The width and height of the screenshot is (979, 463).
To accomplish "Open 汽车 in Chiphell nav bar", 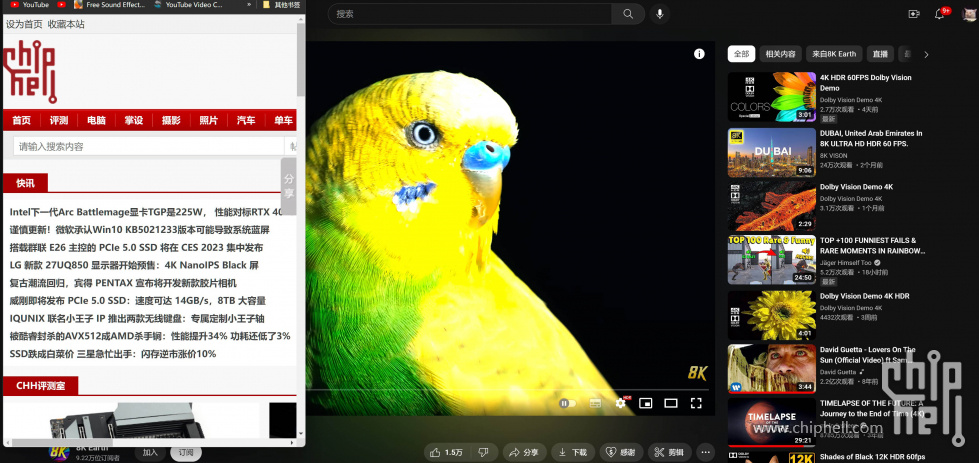I will tap(246, 120).
